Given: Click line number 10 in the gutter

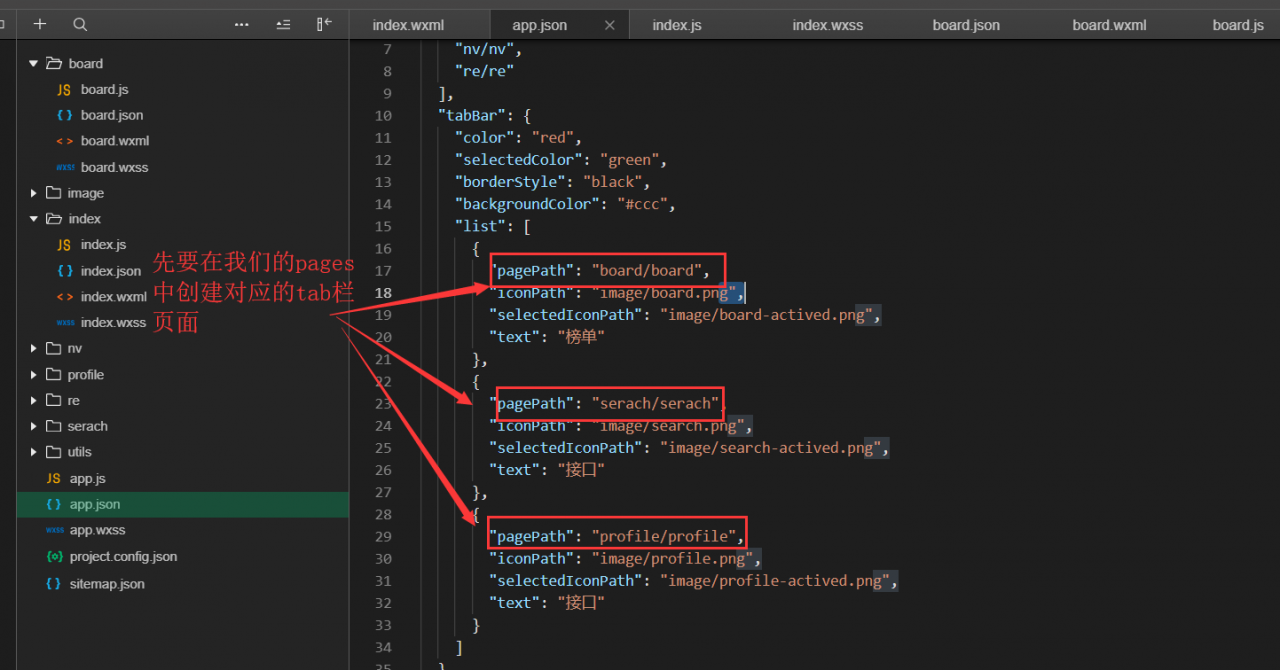Looking at the screenshot, I should [383, 115].
